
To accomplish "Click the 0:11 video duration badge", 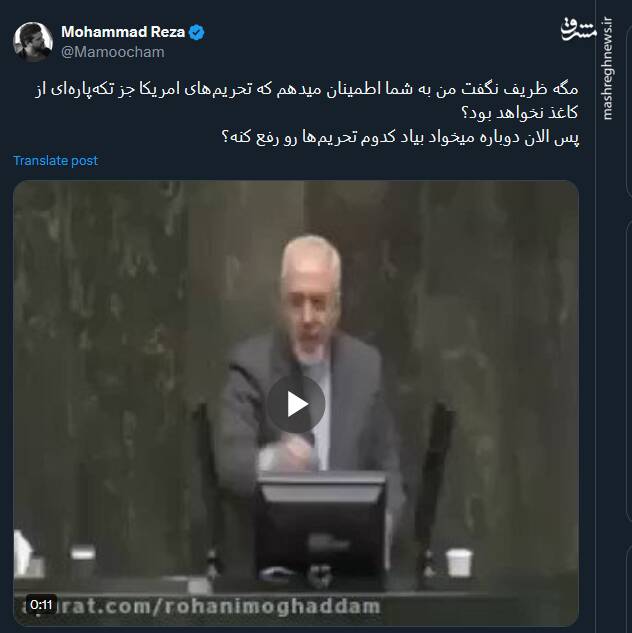I will 42,605.
